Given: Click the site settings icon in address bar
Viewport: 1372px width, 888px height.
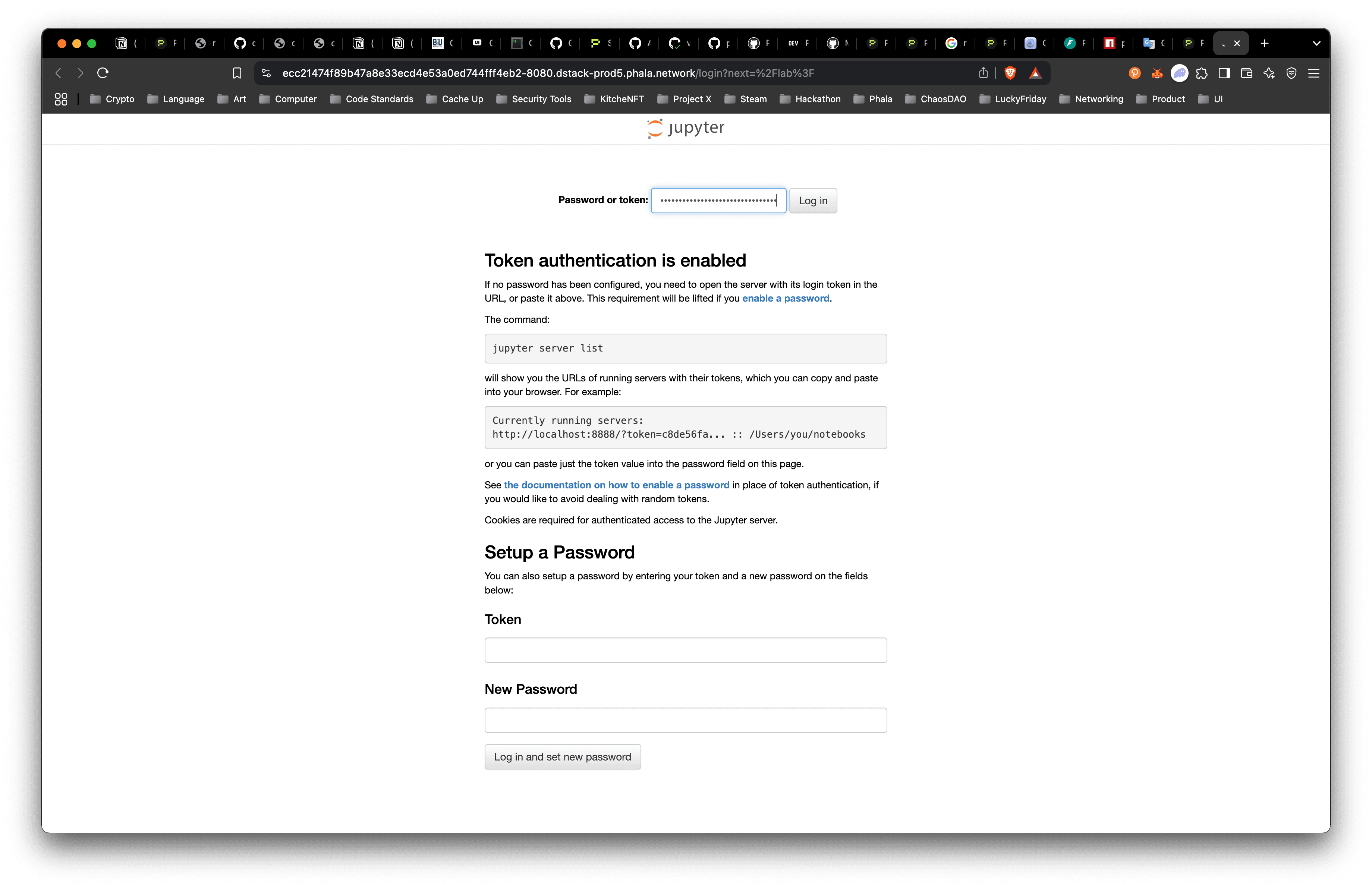Looking at the screenshot, I should point(266,73).
